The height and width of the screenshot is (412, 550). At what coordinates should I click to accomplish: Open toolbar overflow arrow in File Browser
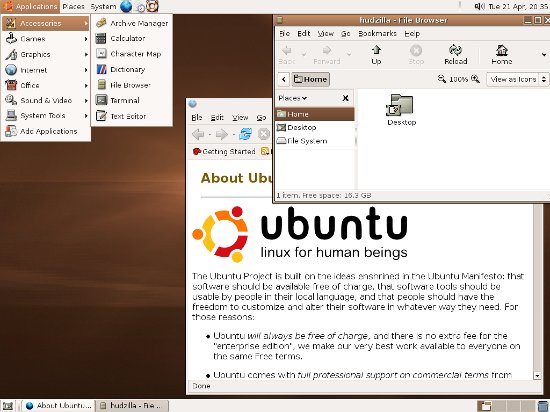point(544,55)
